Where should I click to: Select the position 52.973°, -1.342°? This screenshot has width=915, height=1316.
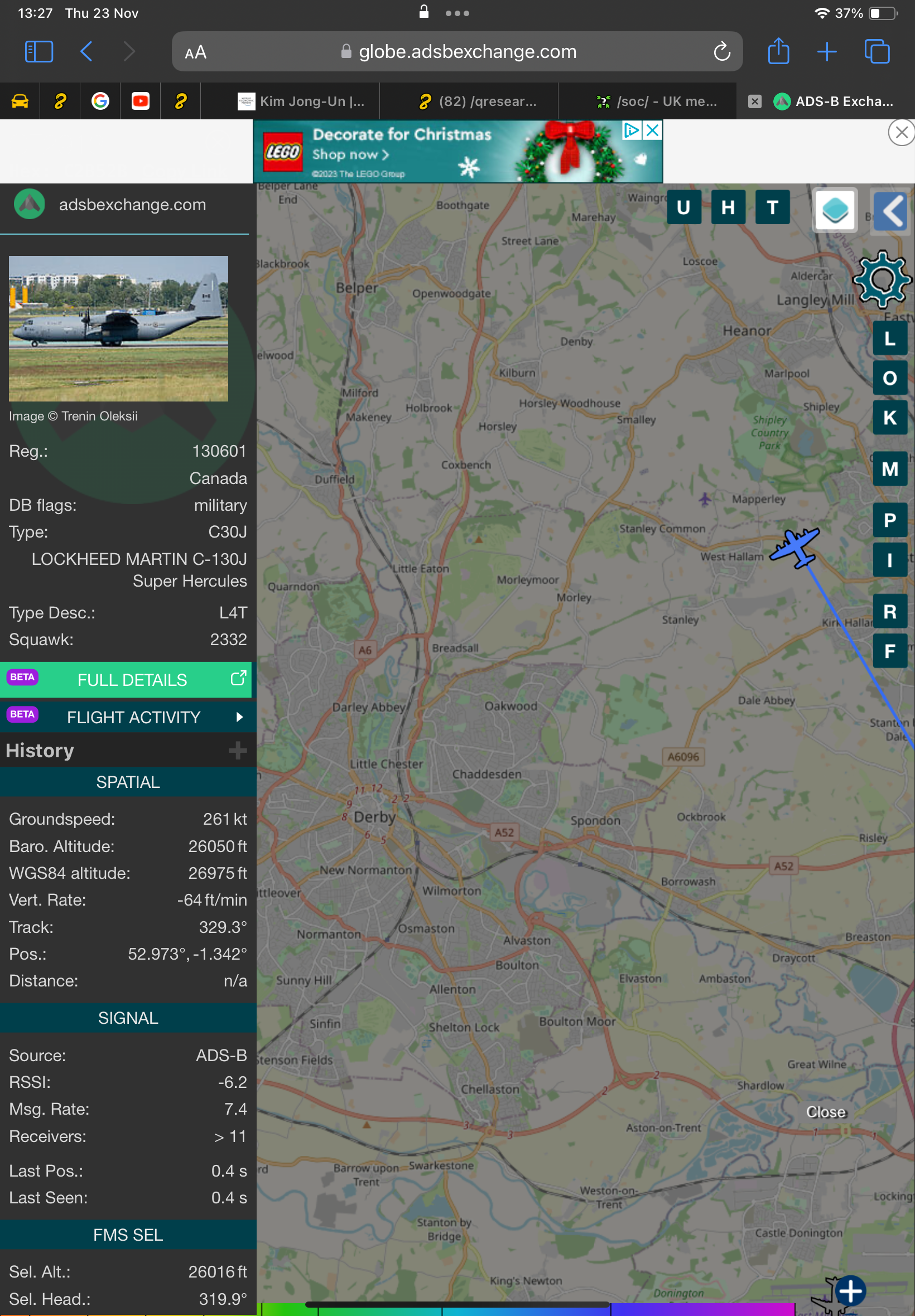coord(187,954)
